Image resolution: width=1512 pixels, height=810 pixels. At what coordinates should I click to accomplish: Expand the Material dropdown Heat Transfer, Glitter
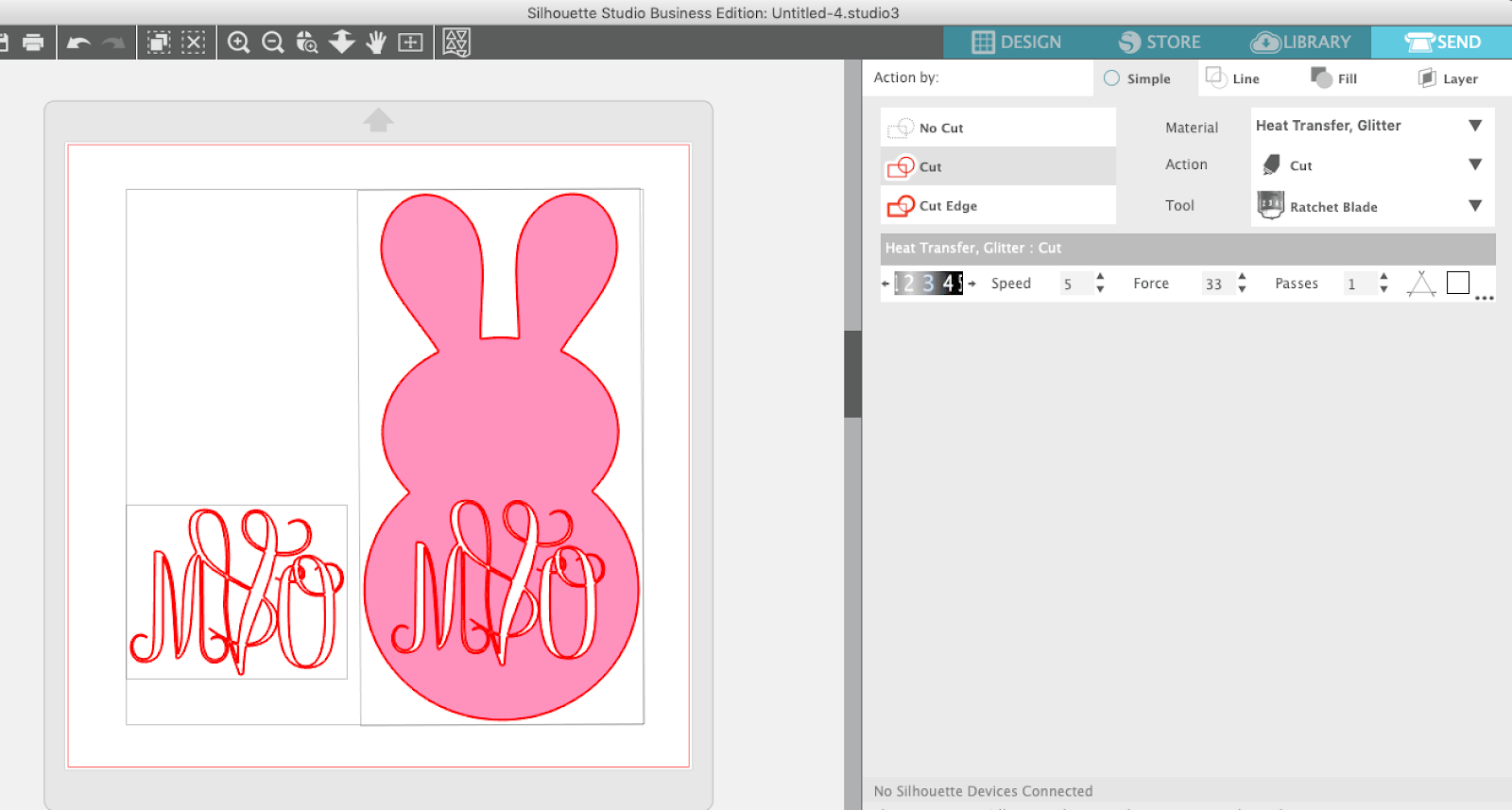pyautogui.click(x=1475, y=126)
